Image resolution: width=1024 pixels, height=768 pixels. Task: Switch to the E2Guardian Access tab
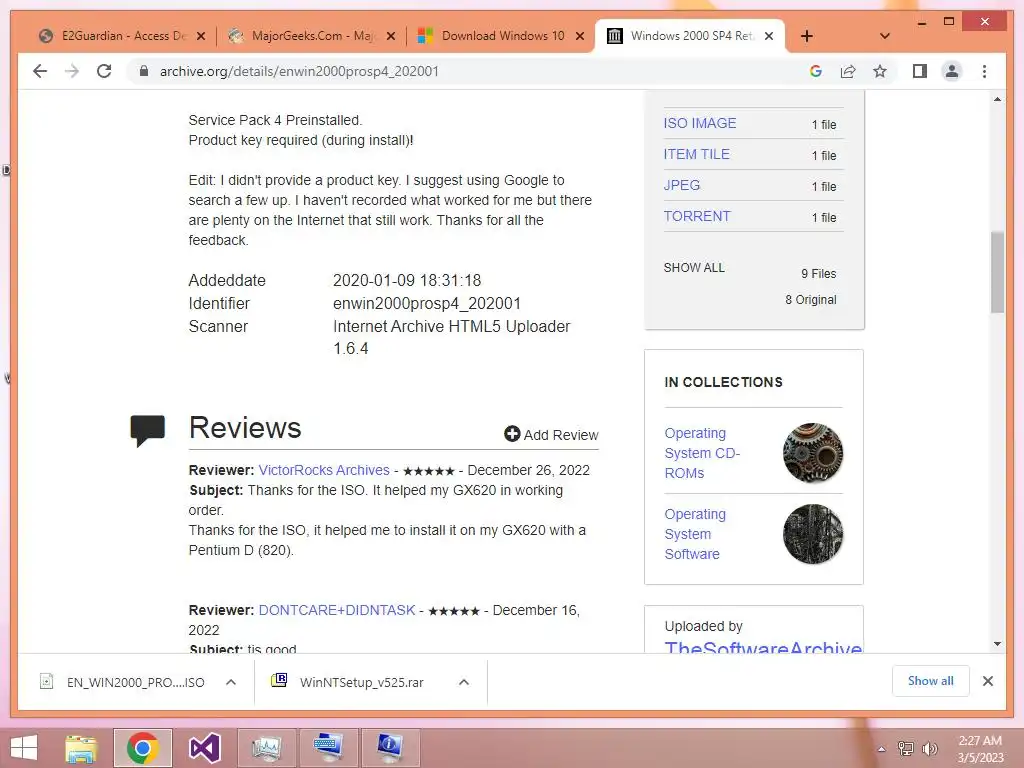(122, 36)
